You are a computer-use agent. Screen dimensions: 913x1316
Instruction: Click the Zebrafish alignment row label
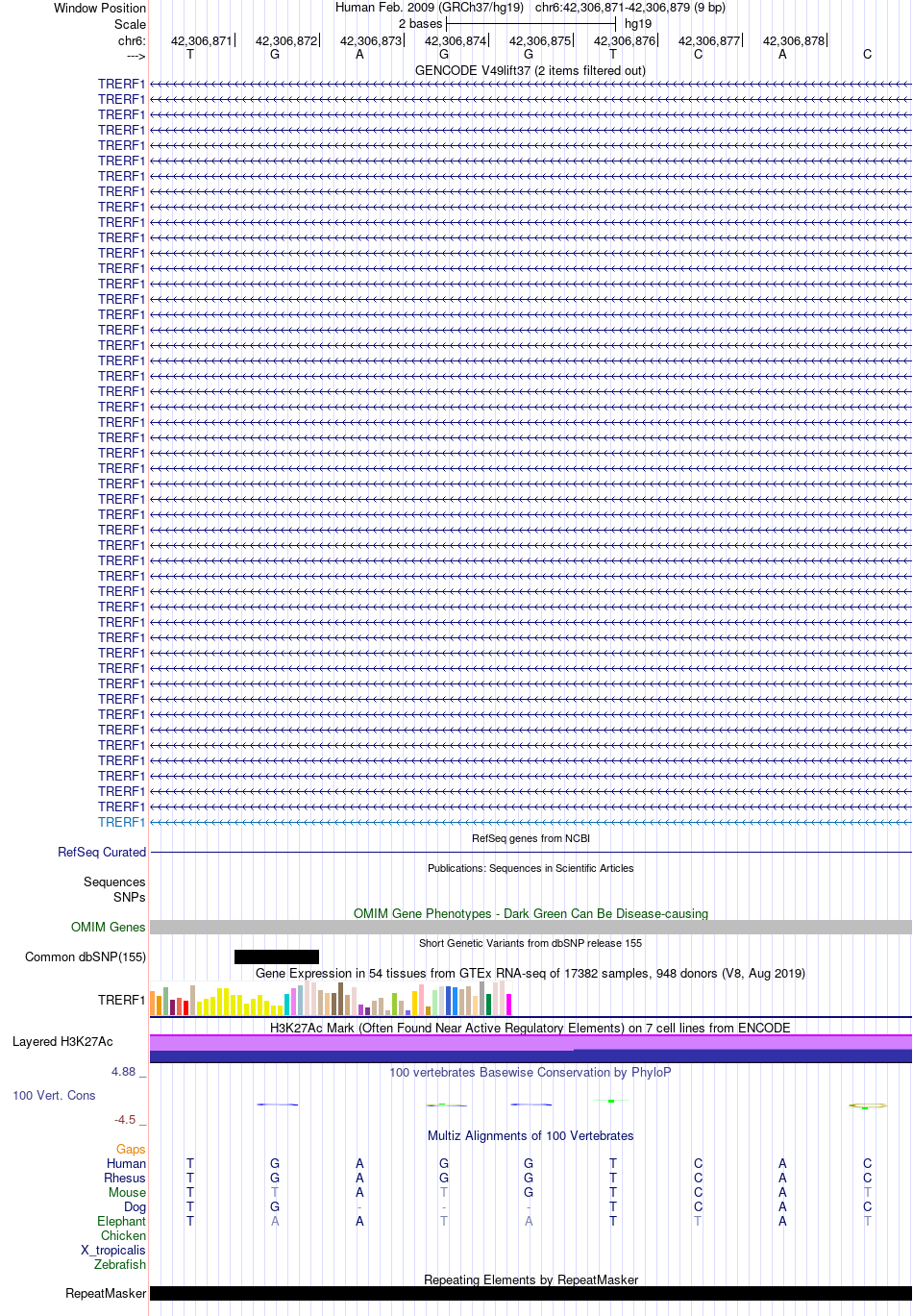[120, 1264]
